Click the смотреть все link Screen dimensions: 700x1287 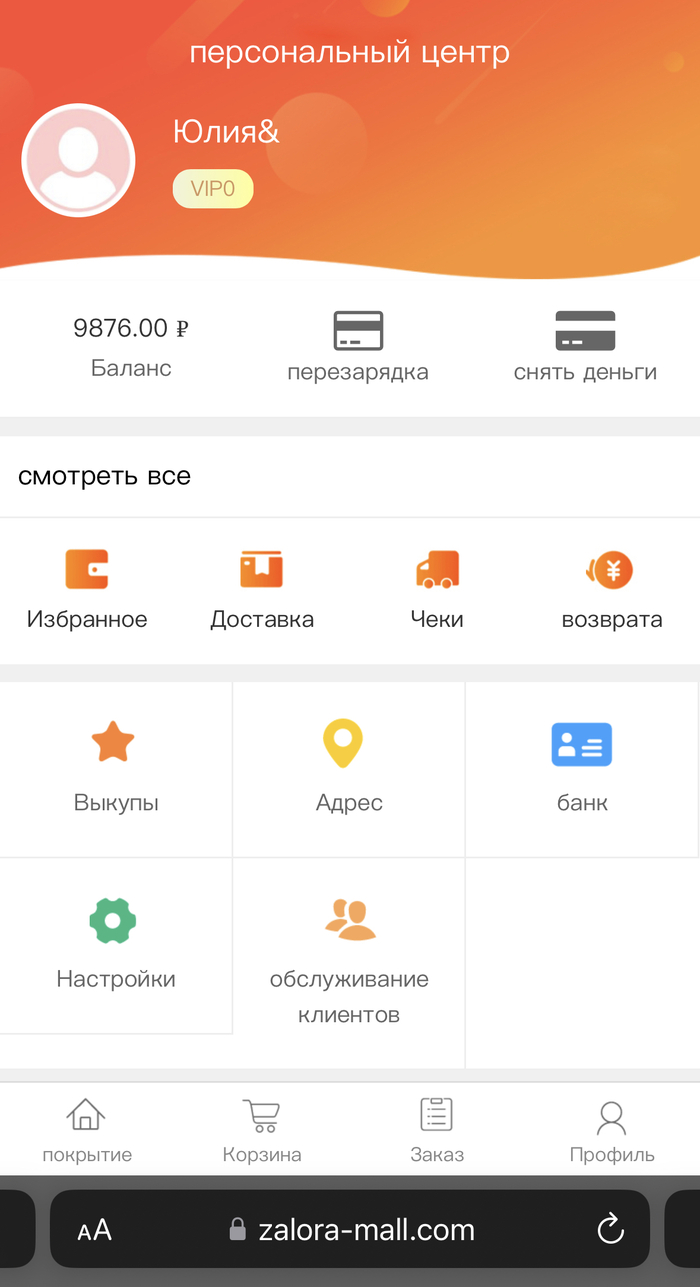coord(104,476)
